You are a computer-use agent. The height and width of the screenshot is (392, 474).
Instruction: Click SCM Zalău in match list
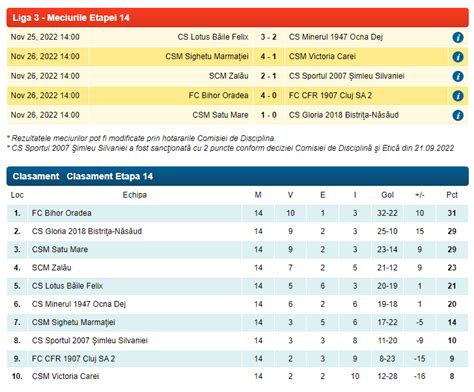pyautogui.click(x=228, y=76)
